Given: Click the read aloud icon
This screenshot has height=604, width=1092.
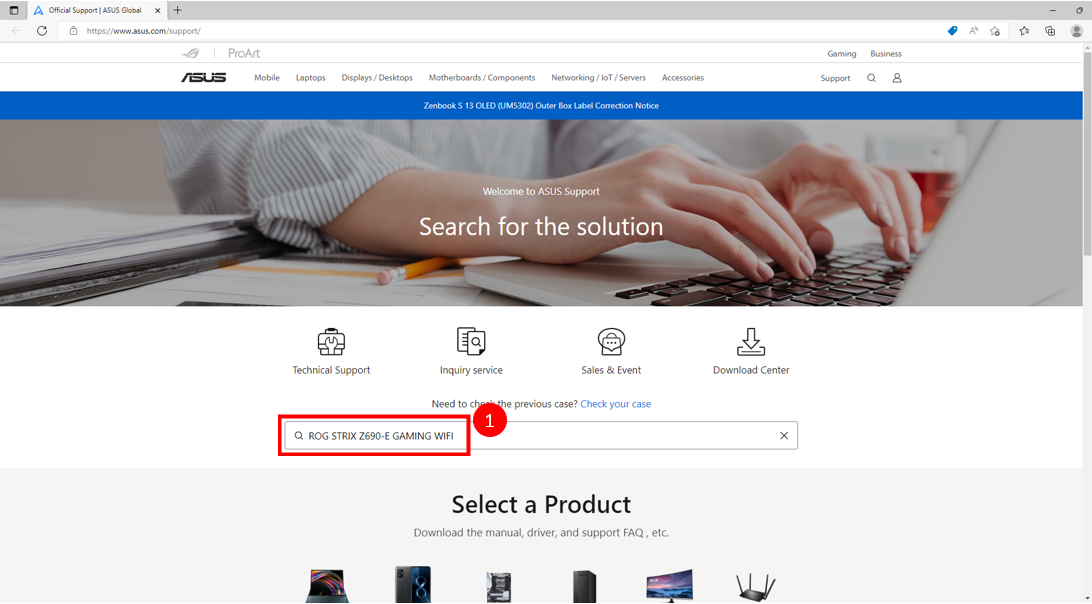Looking at the screenshot, I should pyautogui.click(x=974, y=31).
